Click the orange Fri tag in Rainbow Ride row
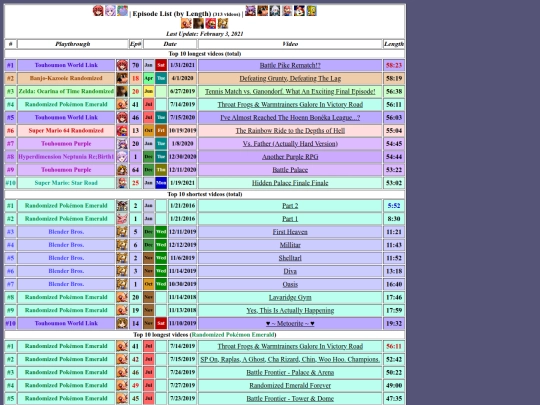The image size is (540, 405). (161, 131)
